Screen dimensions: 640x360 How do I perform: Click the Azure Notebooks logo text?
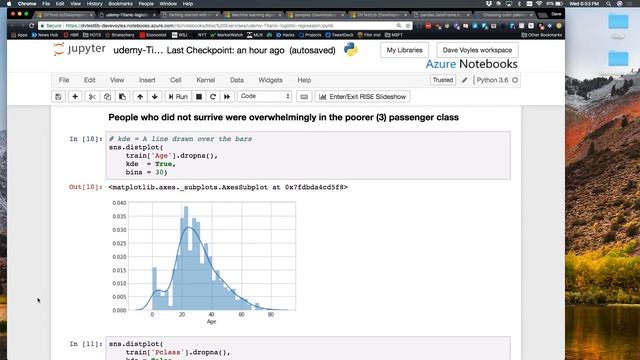(471, 64)
